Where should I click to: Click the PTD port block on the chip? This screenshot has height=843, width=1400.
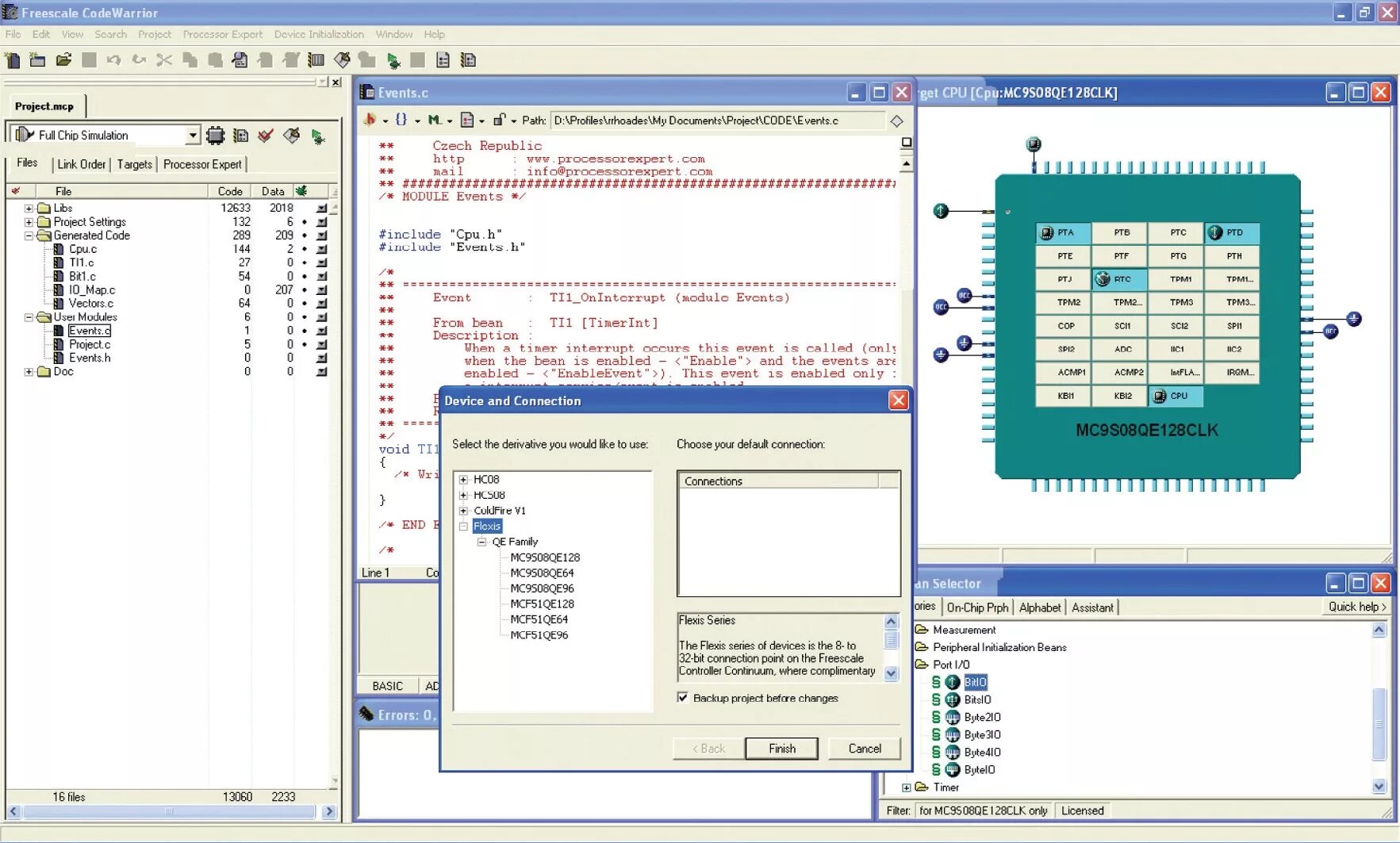click(1232, 232)
